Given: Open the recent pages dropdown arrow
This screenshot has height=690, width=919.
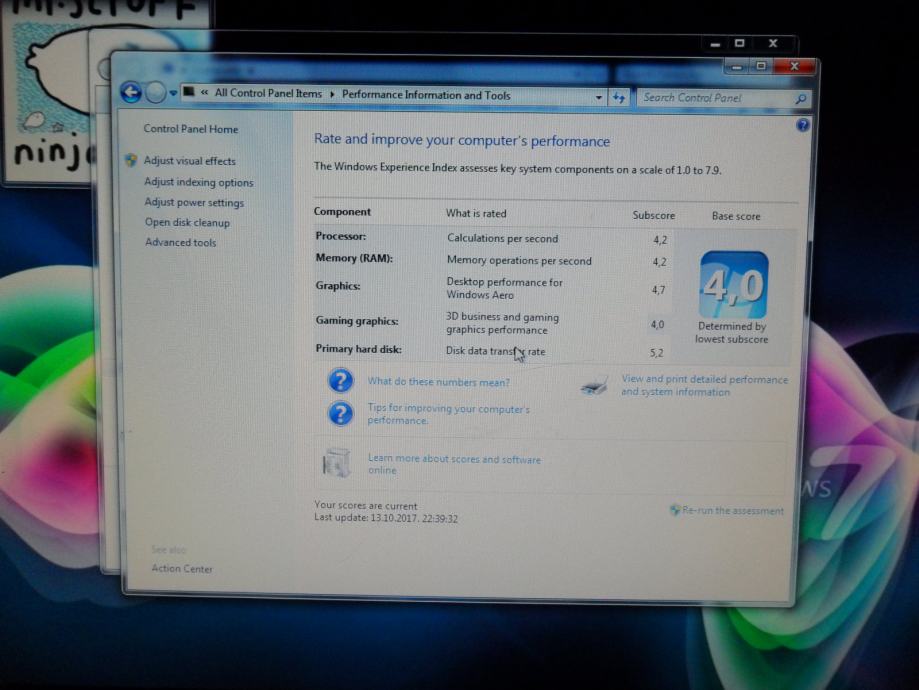Looking at the screenshot, I should 173,93.
